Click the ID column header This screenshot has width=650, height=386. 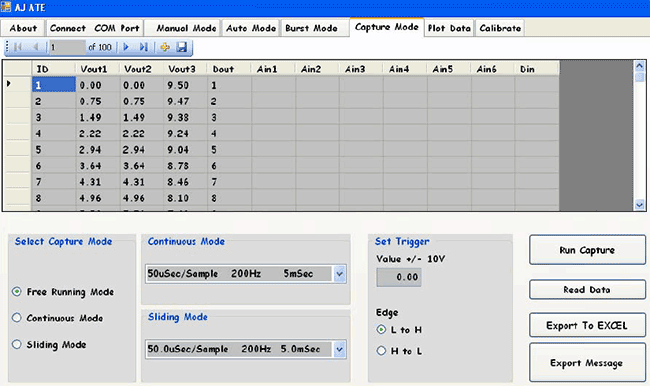(x=53, y=69)
